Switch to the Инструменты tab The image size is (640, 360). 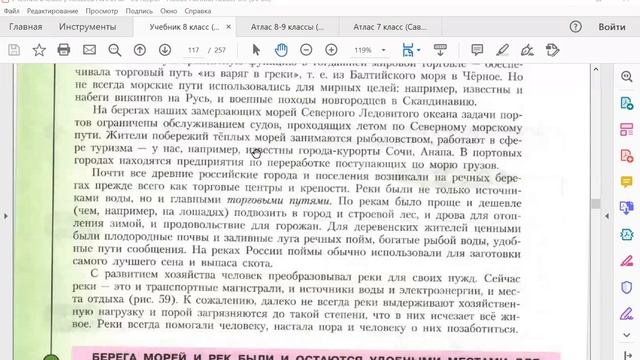pos(87,27)
